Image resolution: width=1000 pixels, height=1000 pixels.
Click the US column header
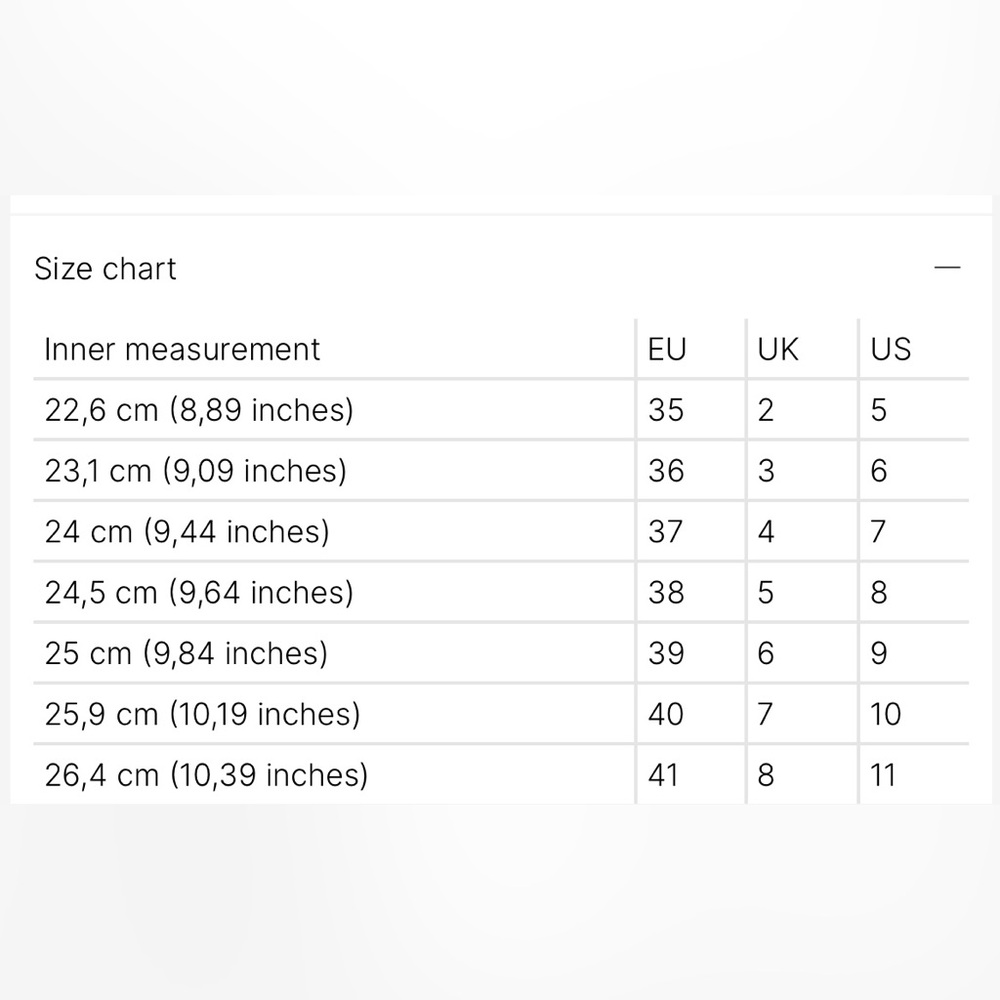click(890, 349)
